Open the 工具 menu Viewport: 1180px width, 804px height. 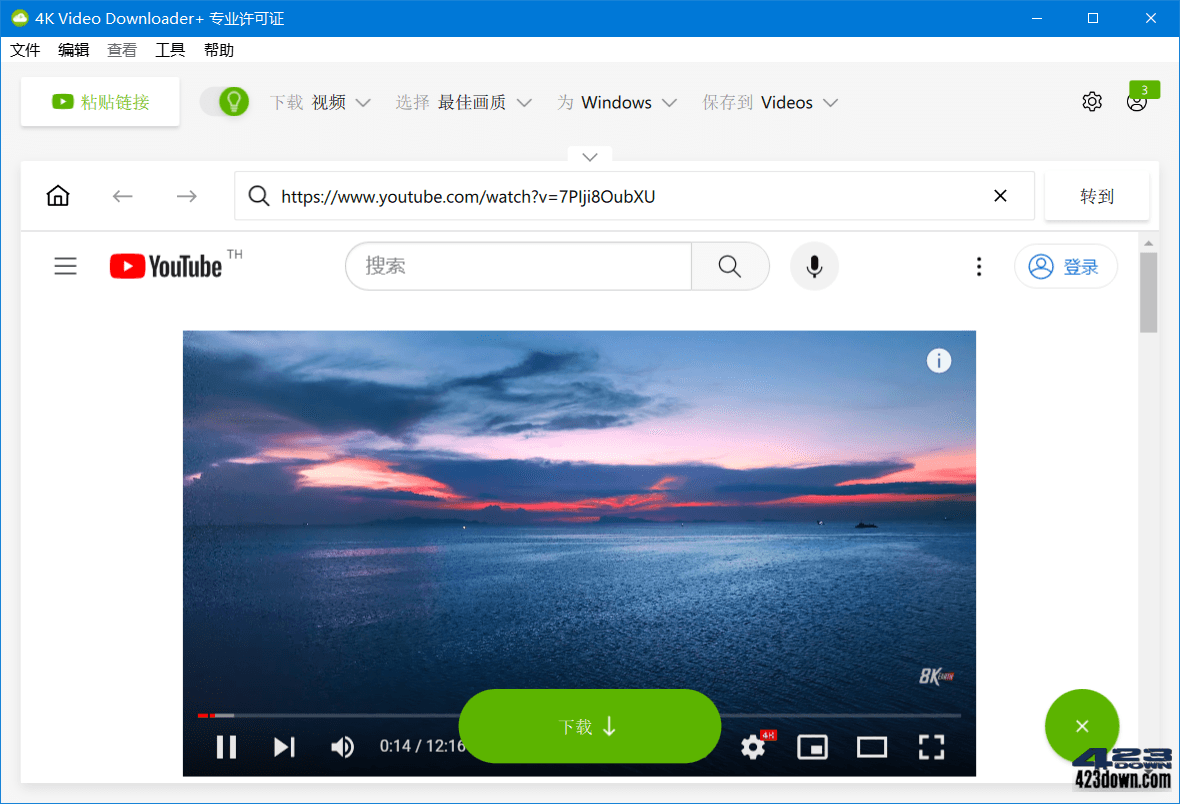(170, 49)
